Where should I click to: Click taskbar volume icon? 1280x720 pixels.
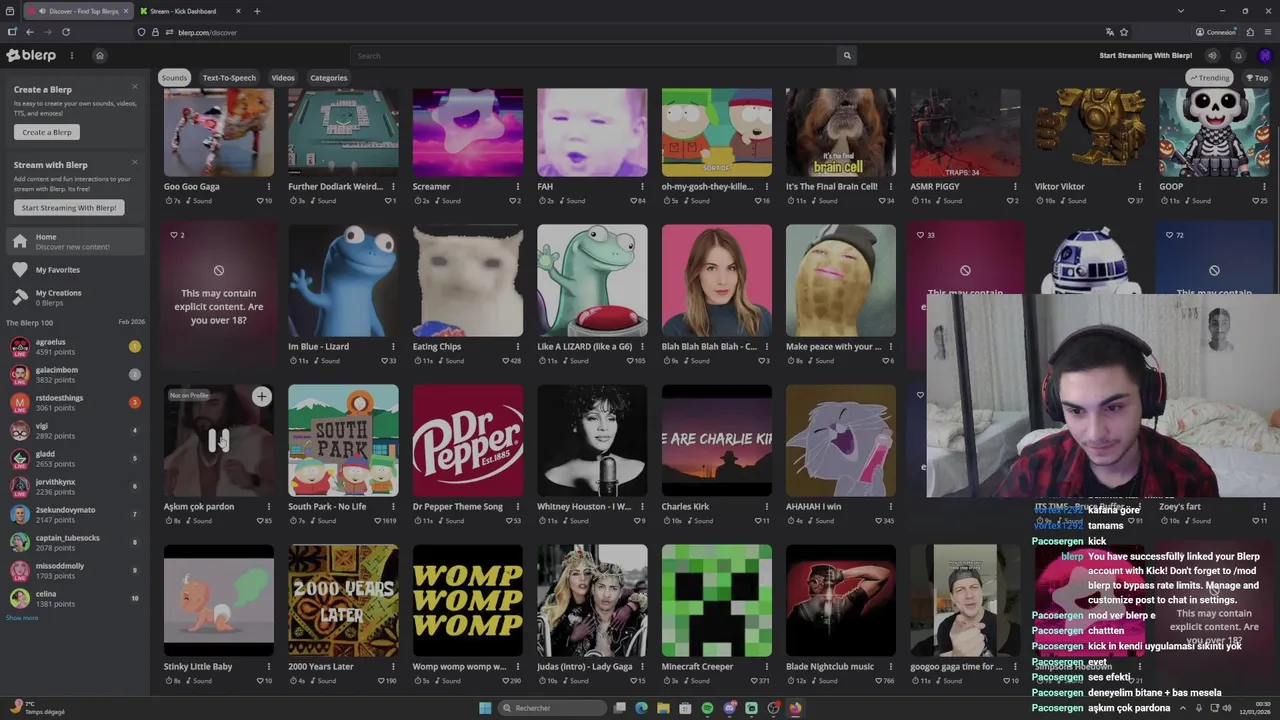coord(1227,708)
